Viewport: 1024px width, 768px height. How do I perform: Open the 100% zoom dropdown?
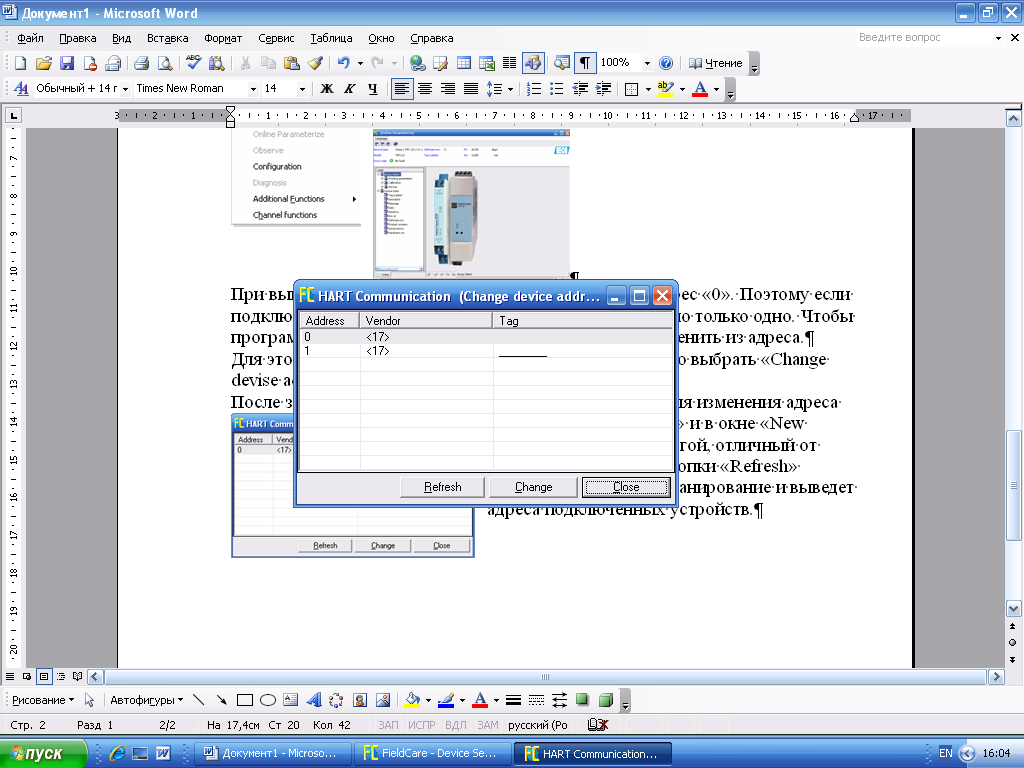click(647, 63)
